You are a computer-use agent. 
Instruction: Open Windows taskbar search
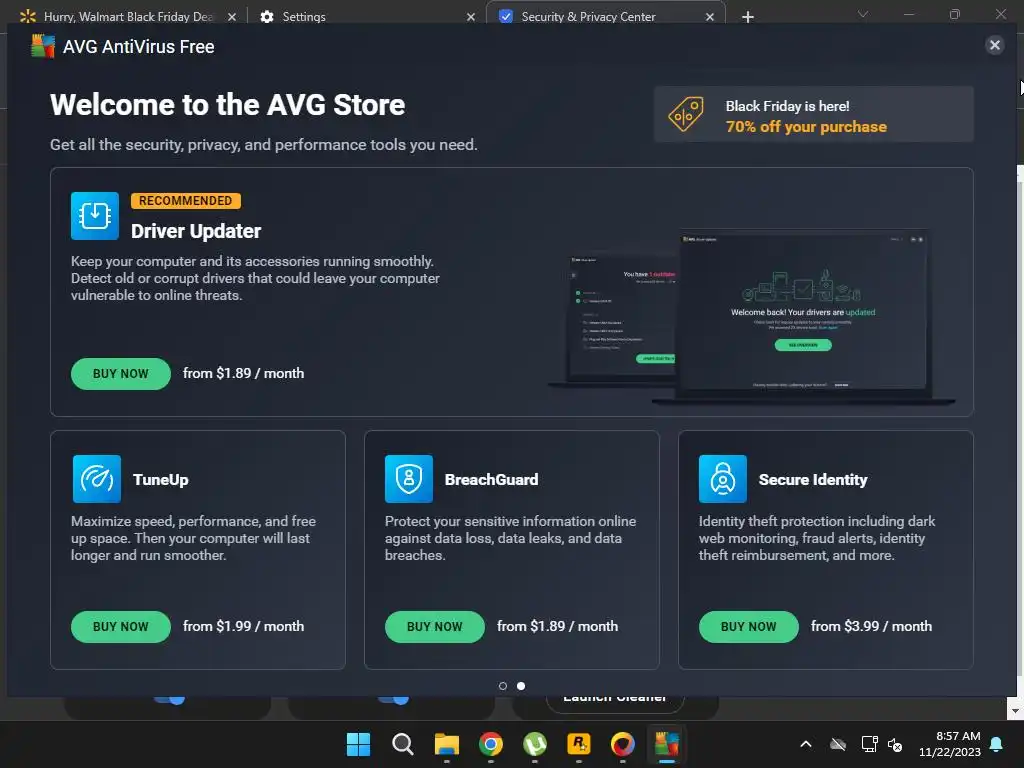pyautogui.click(x=402, y=744)
